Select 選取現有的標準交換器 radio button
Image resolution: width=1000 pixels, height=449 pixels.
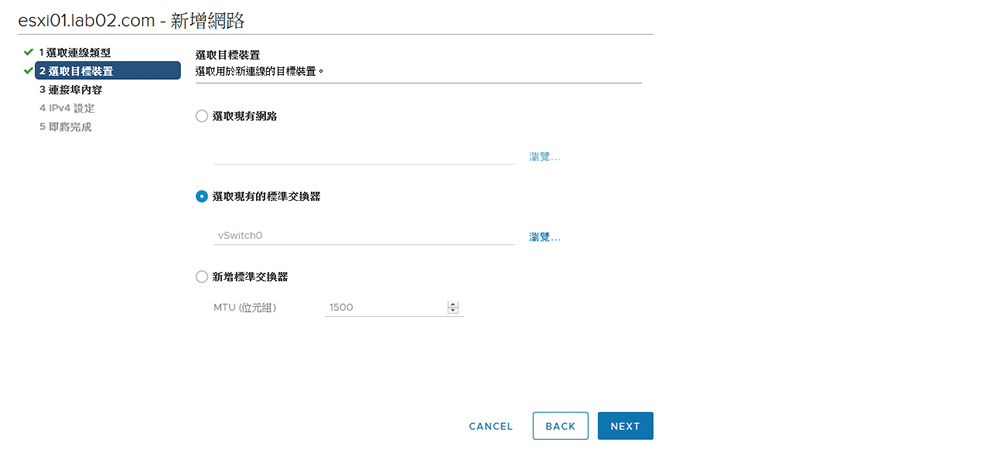coord(202,196)
